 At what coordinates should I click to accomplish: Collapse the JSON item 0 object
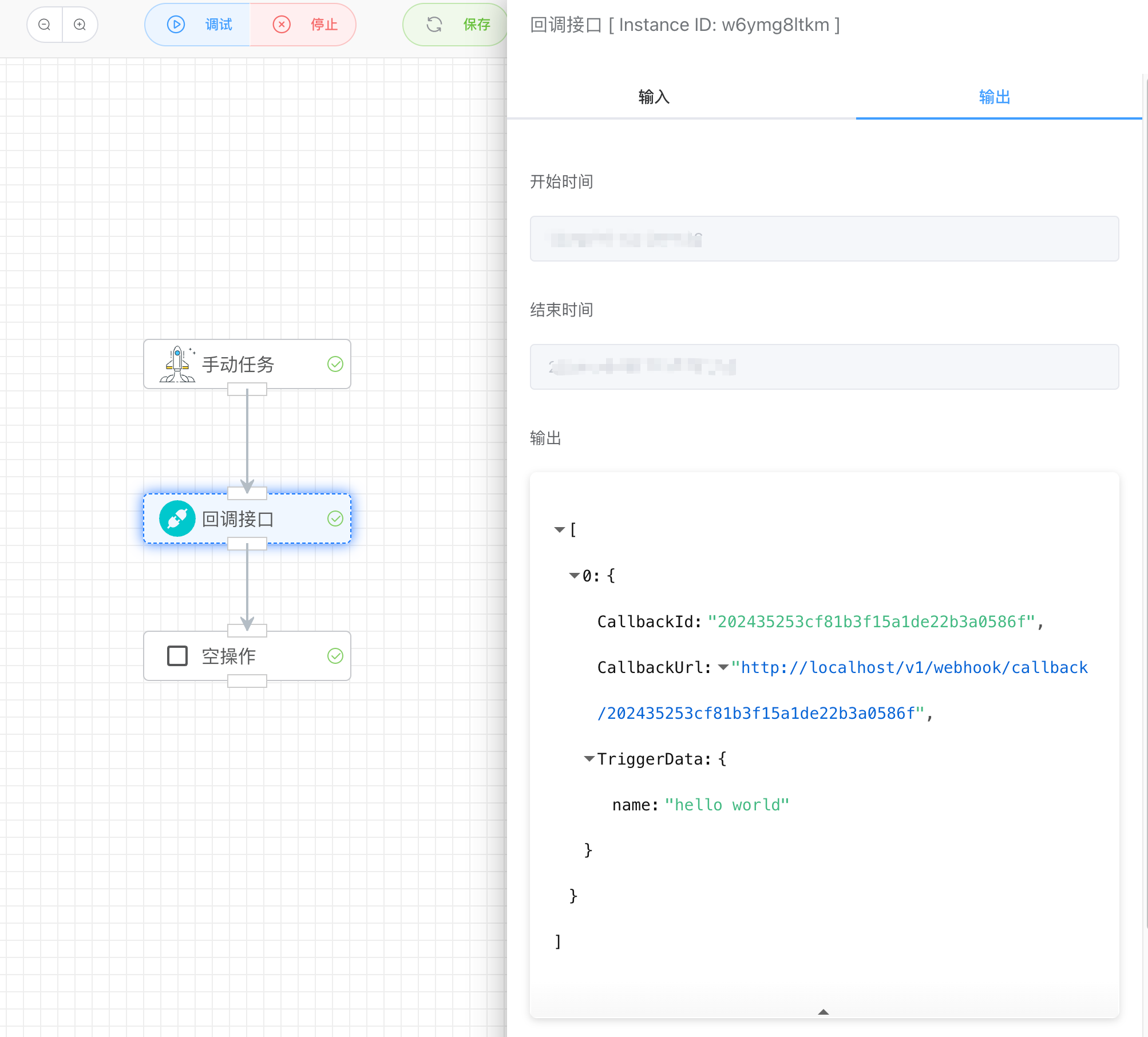pos(574,576)
